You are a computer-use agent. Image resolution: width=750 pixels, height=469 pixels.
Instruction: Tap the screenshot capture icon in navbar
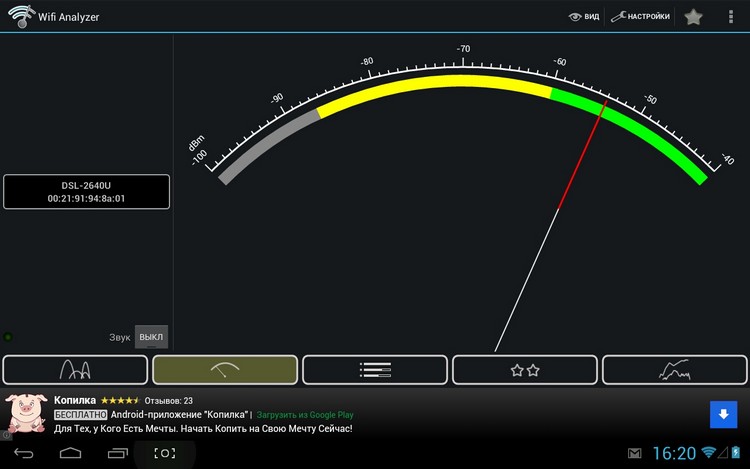[x=165, y=453]
